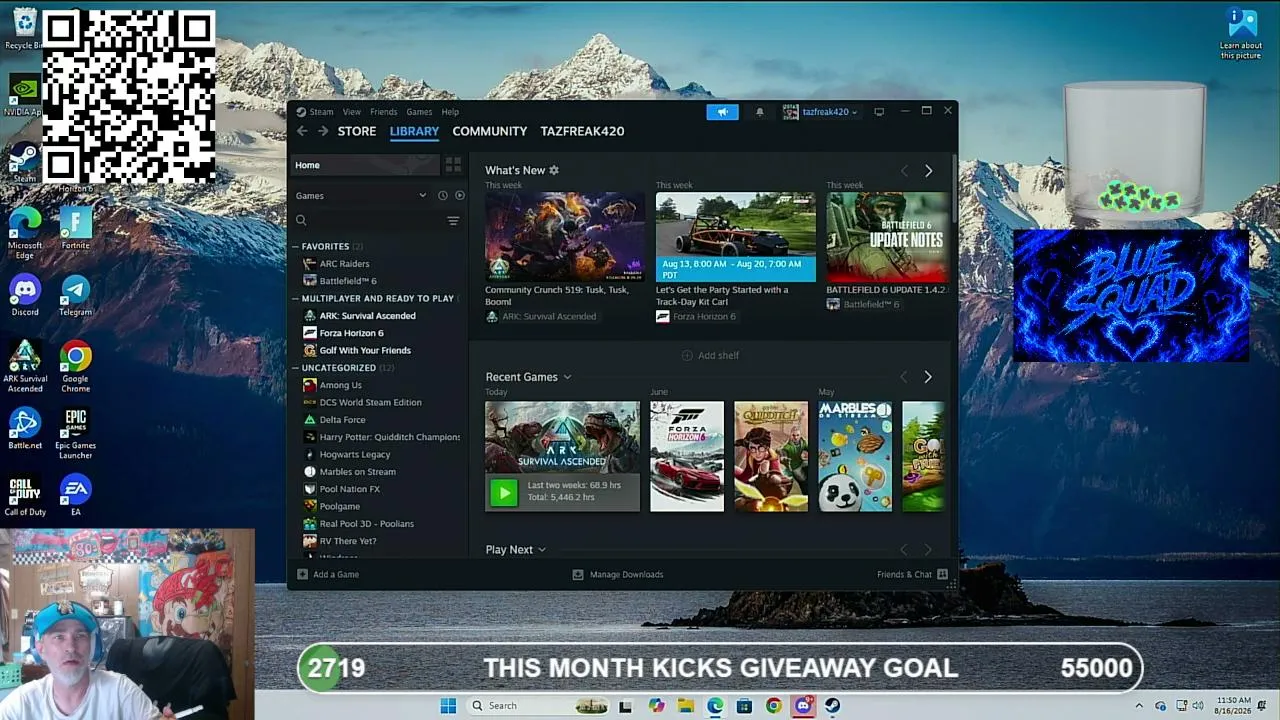Click the Home button in library

pos(365,165)
